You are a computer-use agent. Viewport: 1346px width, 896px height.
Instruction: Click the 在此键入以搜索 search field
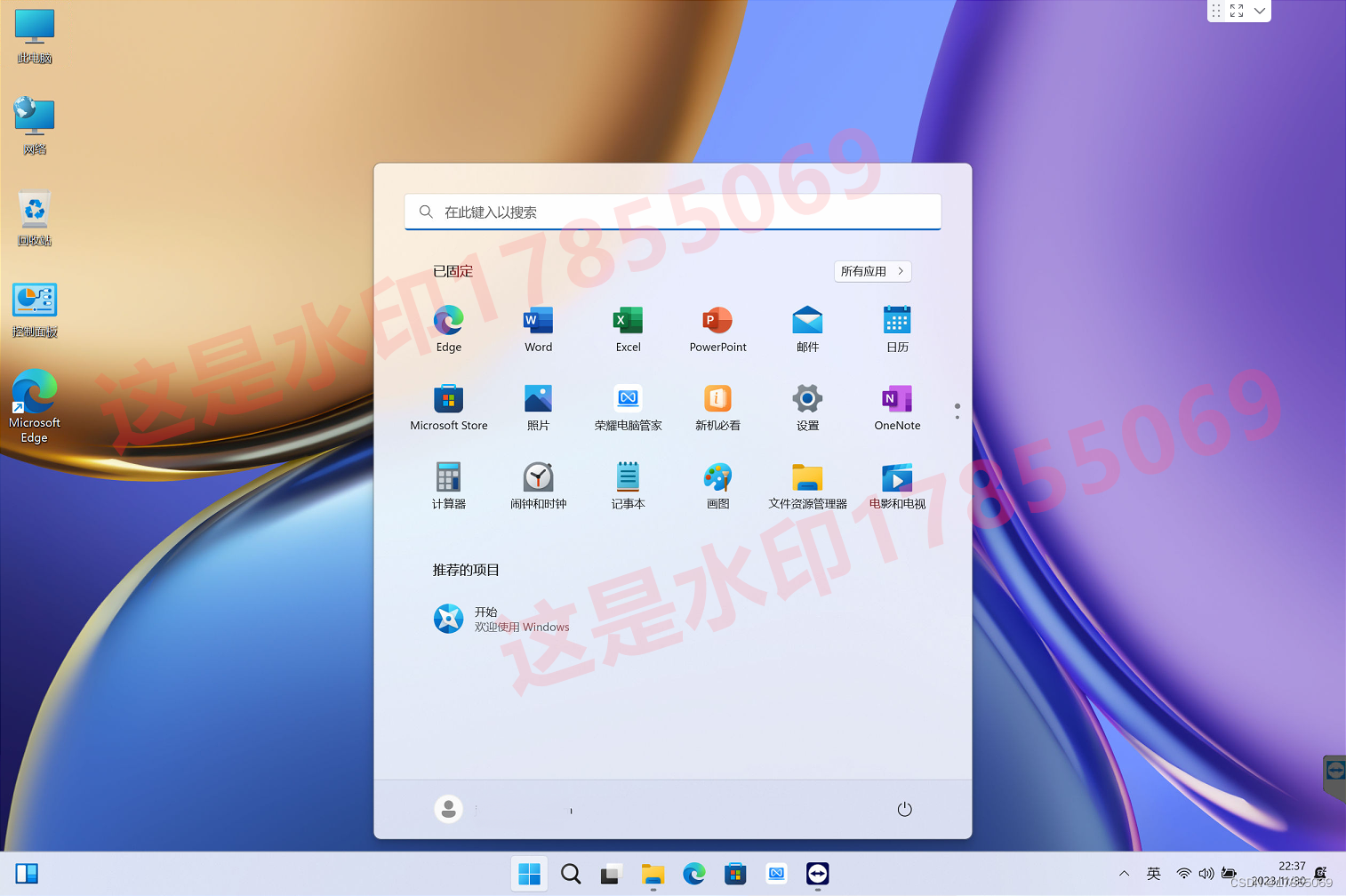coord(672,212)
